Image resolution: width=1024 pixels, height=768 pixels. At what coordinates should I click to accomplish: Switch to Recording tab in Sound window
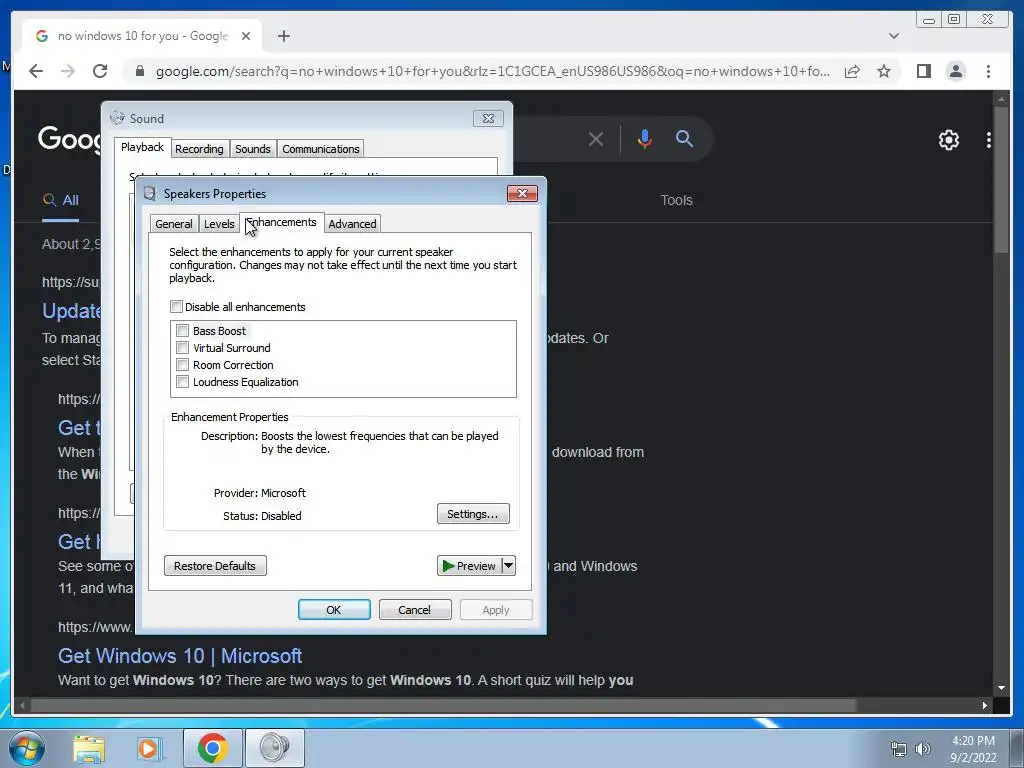199,149
